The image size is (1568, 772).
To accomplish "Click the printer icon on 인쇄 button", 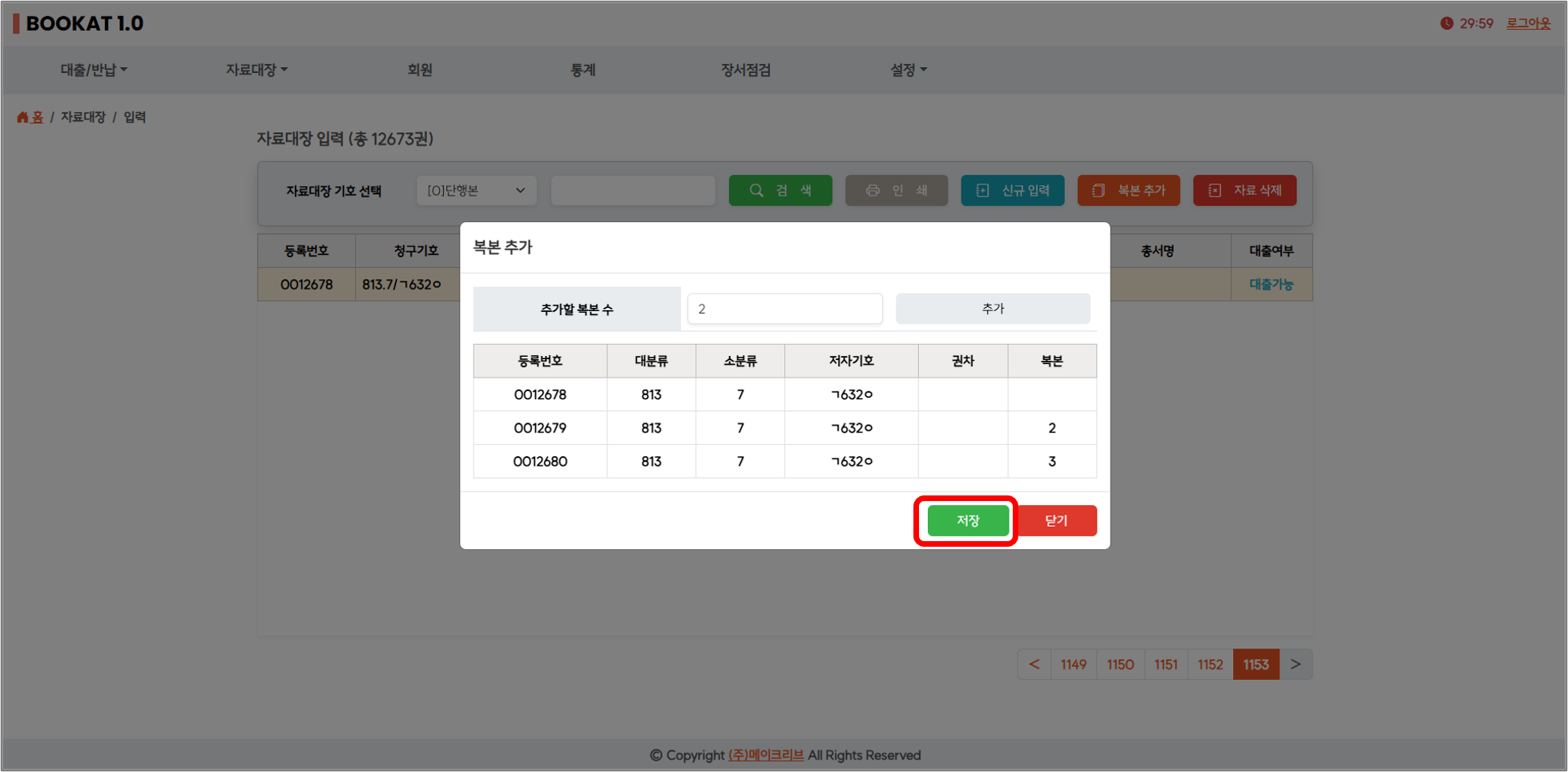I will tap(873, 191).
